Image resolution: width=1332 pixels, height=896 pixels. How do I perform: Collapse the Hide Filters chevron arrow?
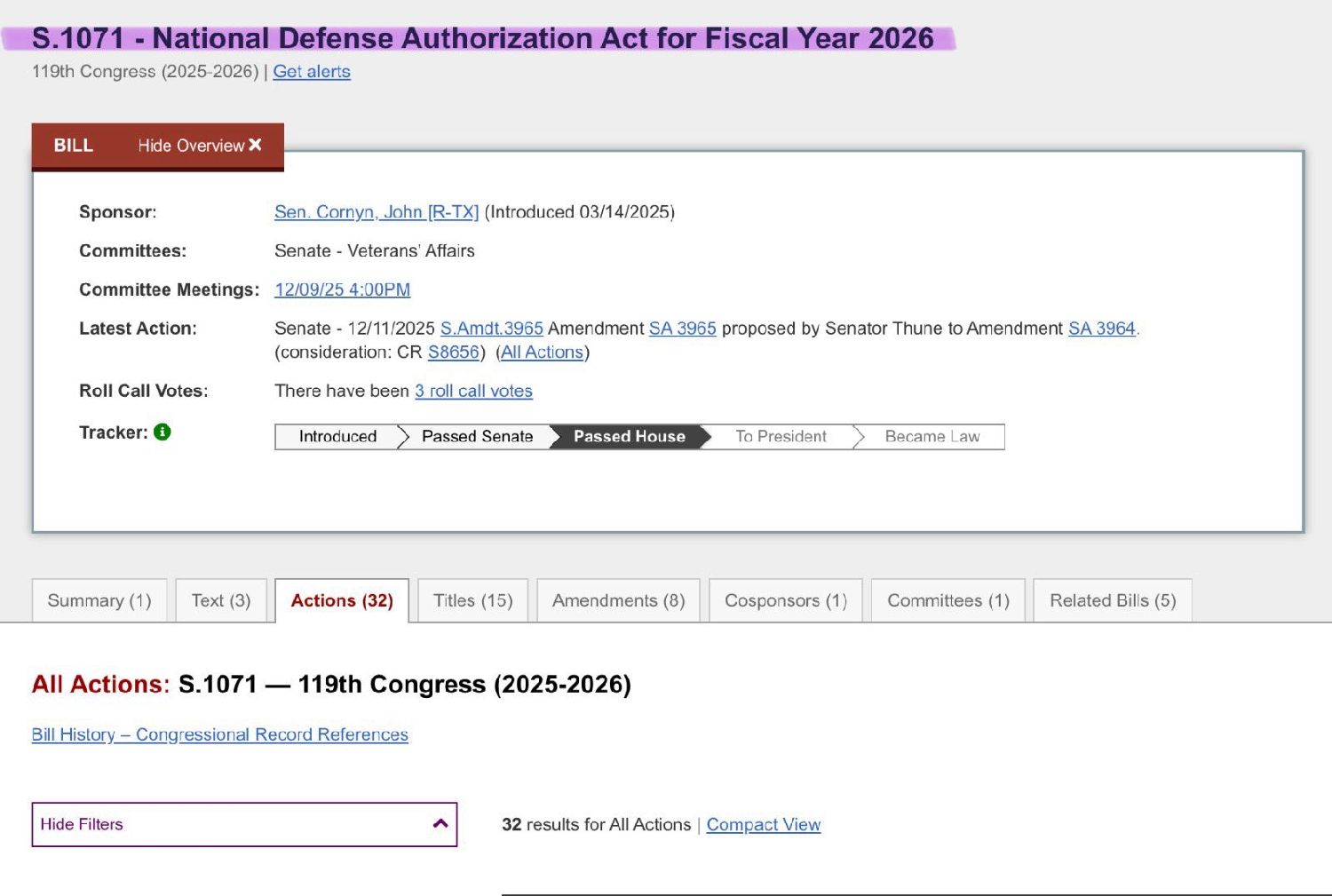pos(440,824)
